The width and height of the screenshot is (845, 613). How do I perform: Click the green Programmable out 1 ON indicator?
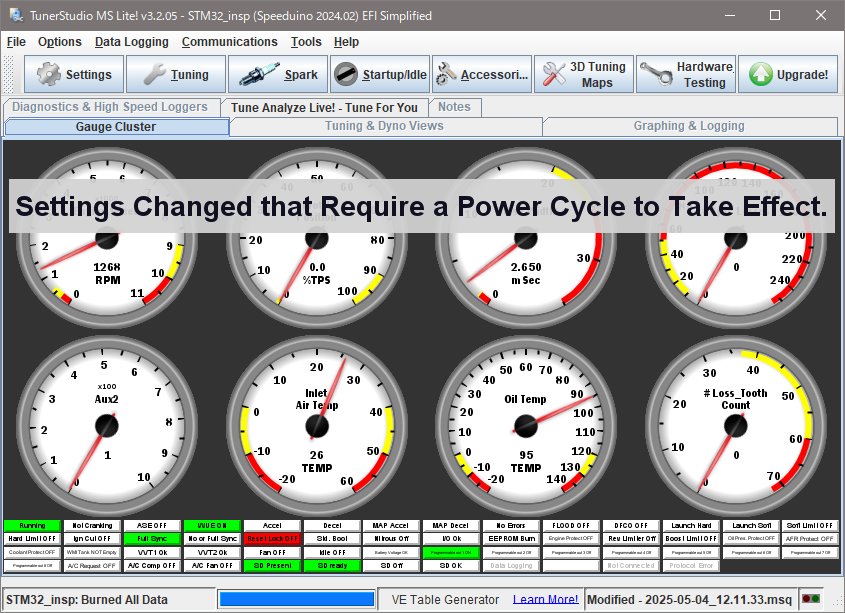coord(452,552)
